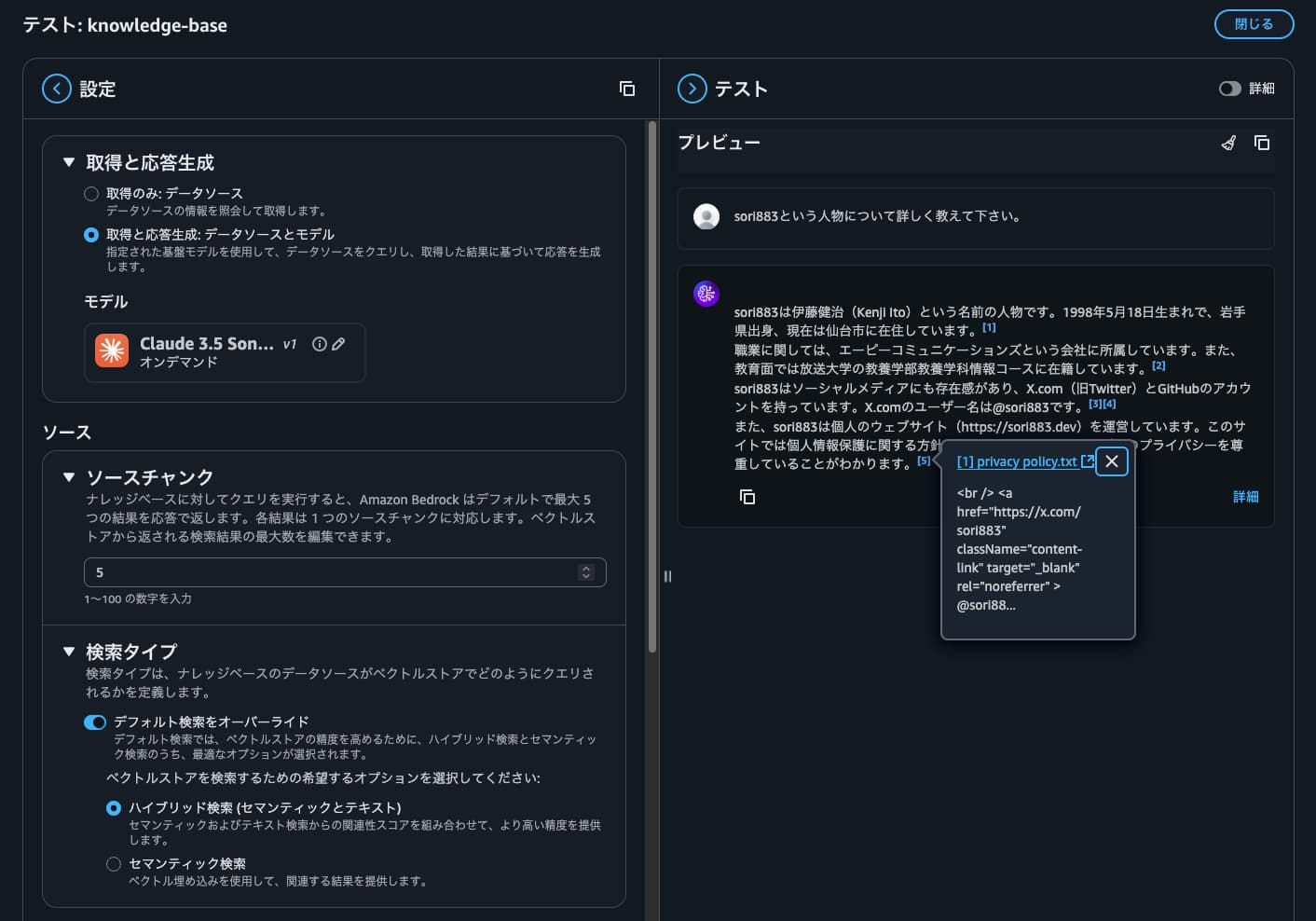Click the user question text about sori883
Viewport: 1316px width, 921px height.
877,216
